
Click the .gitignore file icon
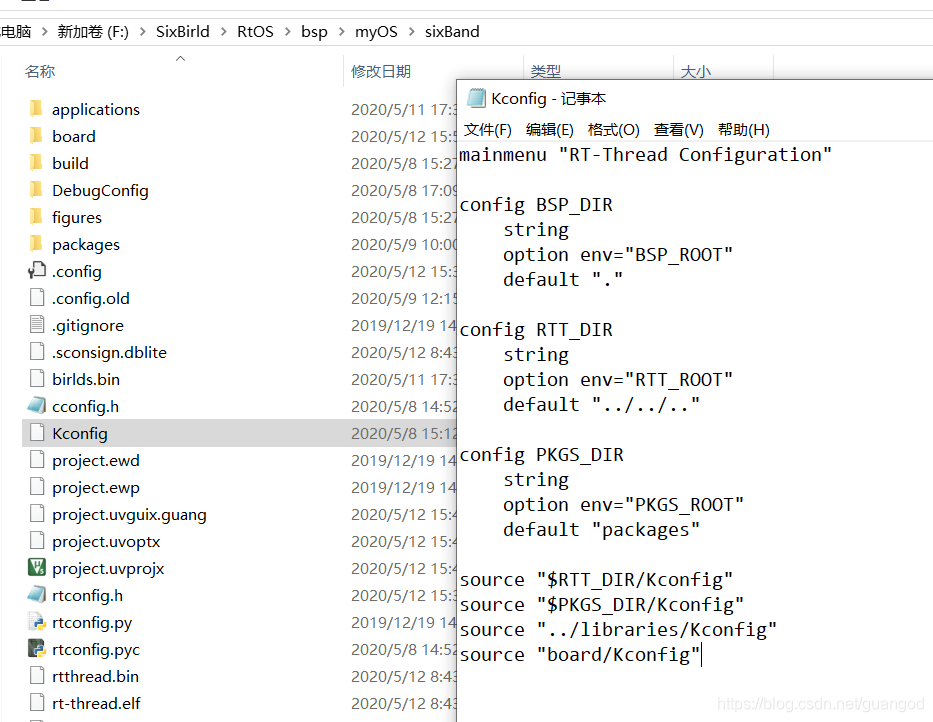pos(37,325)
